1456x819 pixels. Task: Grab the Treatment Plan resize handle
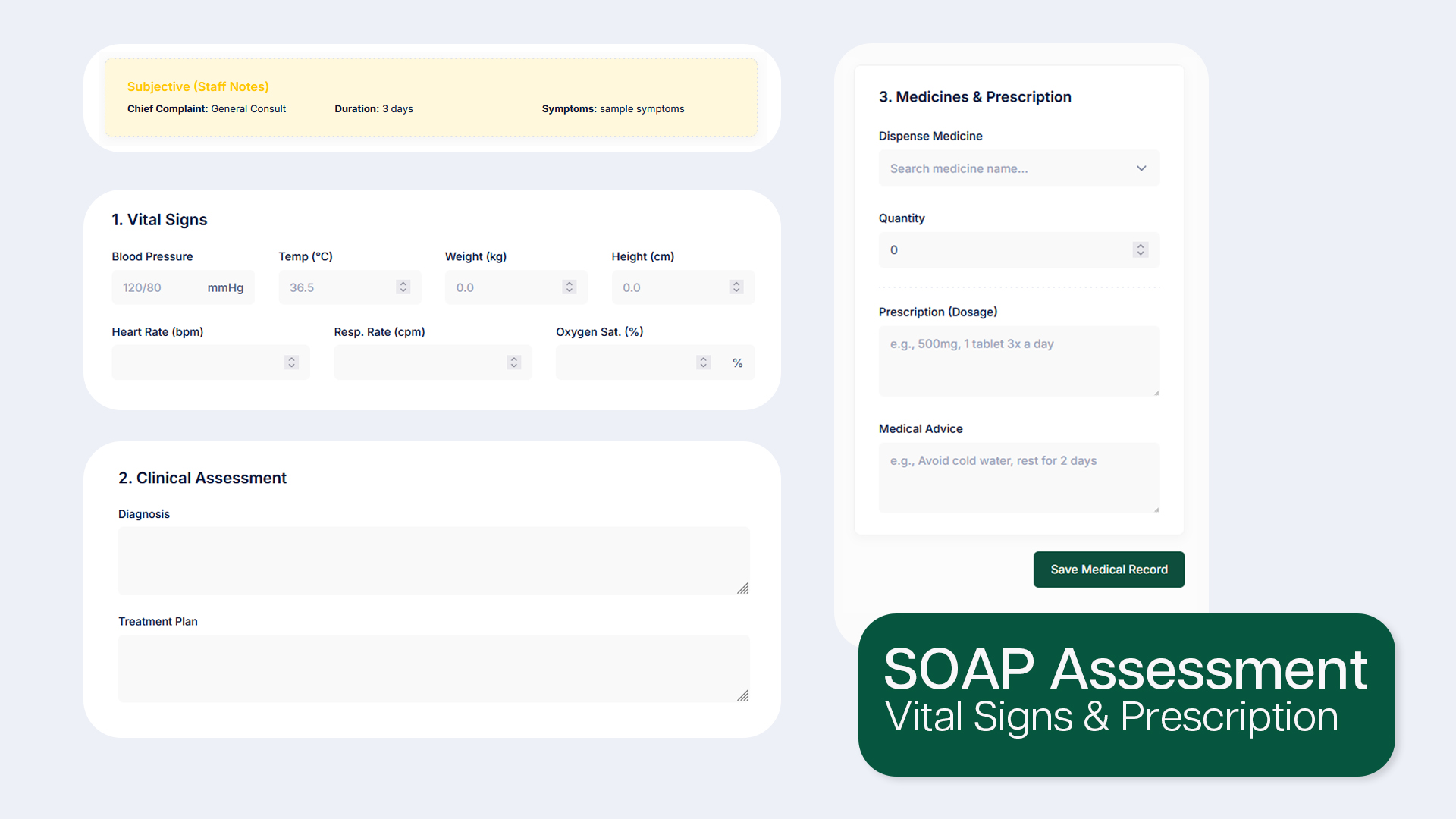click(x=743, y=696)
